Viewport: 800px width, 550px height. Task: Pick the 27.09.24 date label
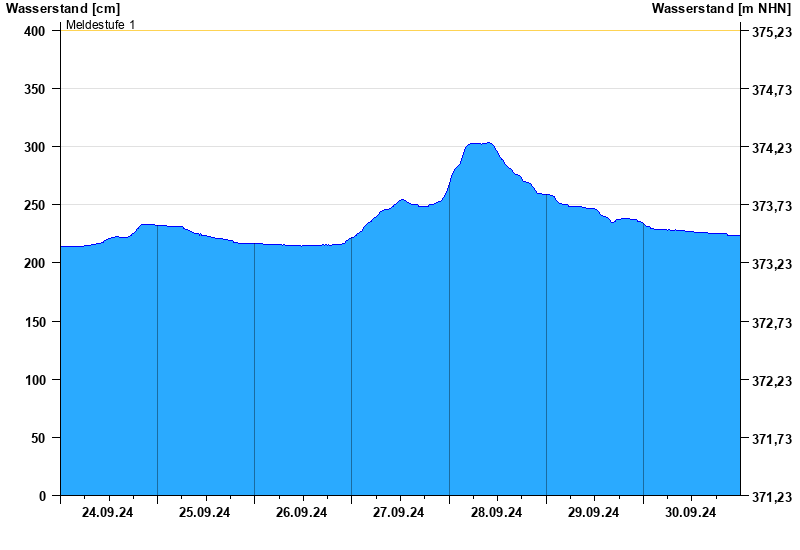pyautogui.click(x=399, y=512)
